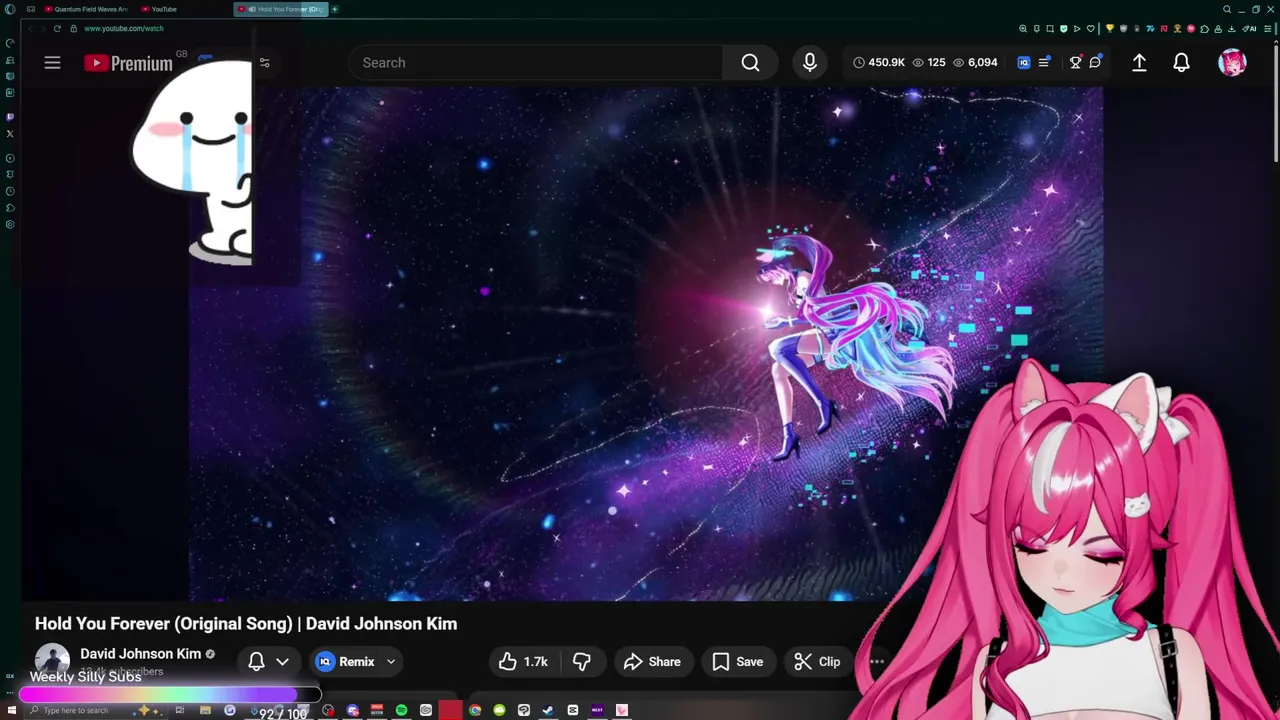Open a new browser tab
This screenshot has height=720, width=1280.
click(x=334, y=9)
